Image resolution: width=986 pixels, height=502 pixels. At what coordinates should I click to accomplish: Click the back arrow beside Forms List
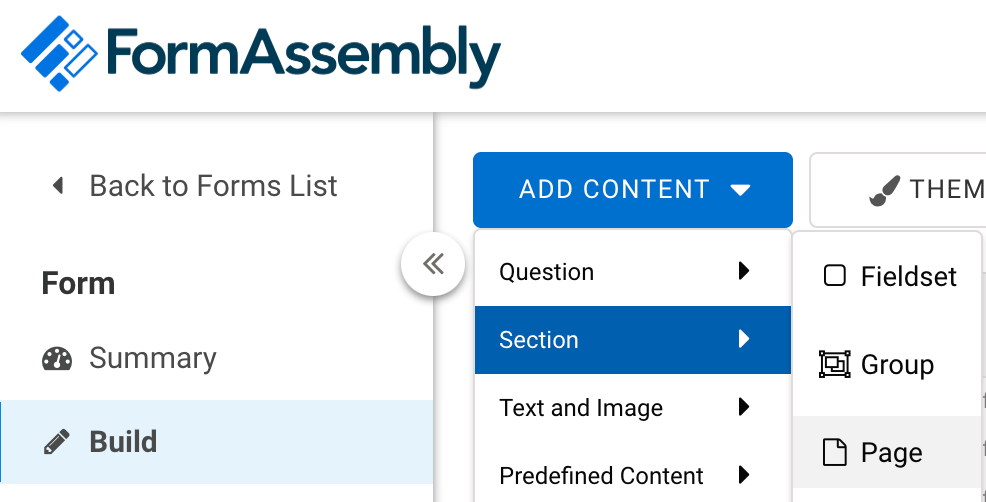click(x=58, y=186)
